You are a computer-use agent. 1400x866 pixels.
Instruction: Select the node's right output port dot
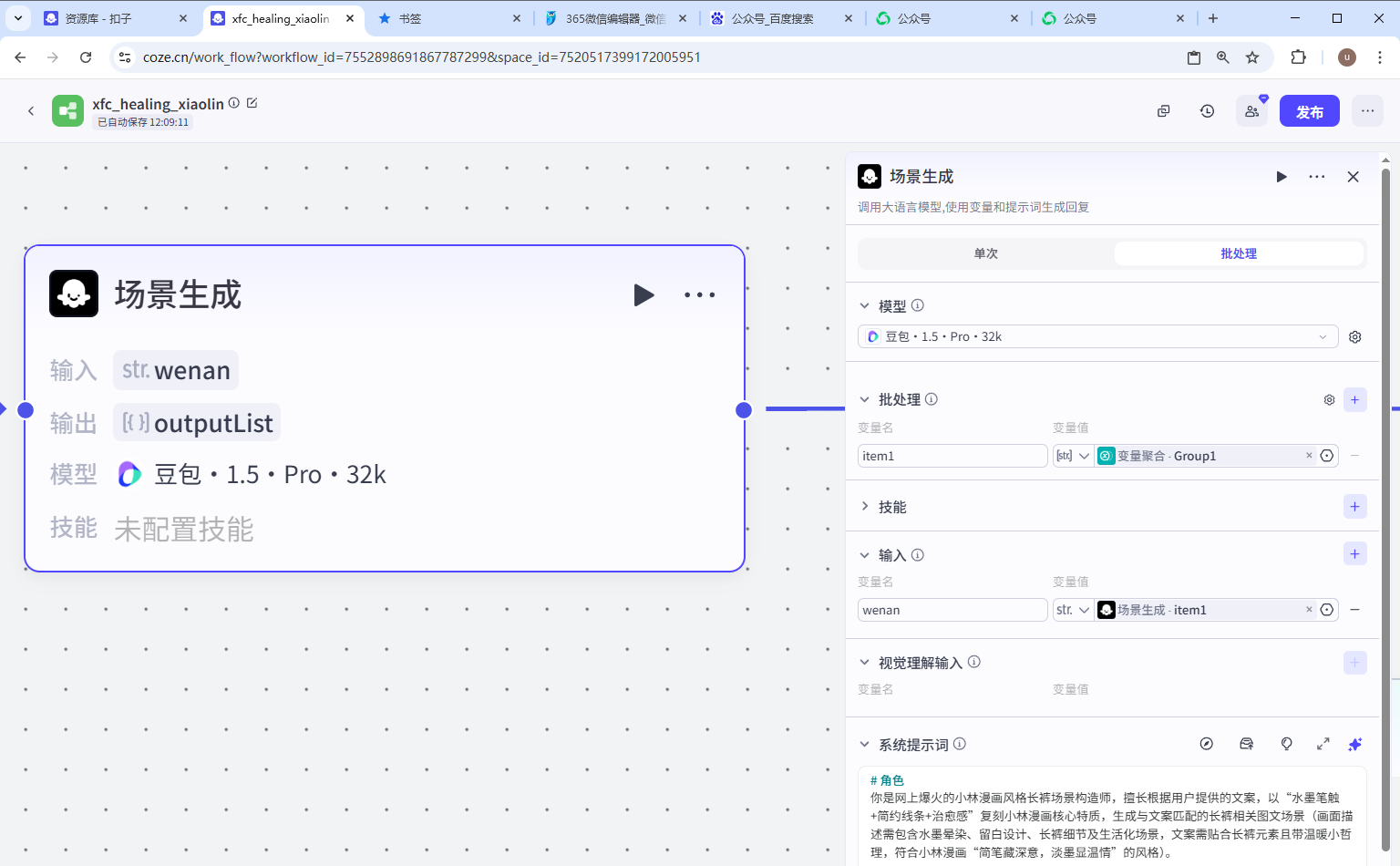[x=744, y=410]
